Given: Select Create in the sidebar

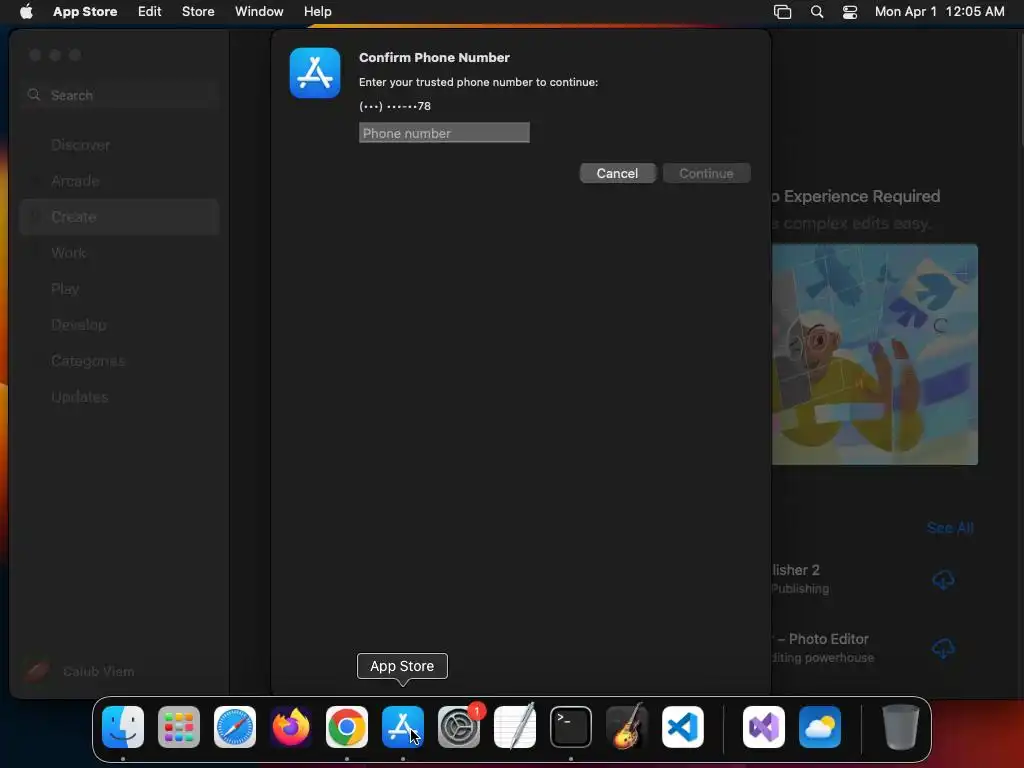Looking at the screenshot, I should coord(120,217).
